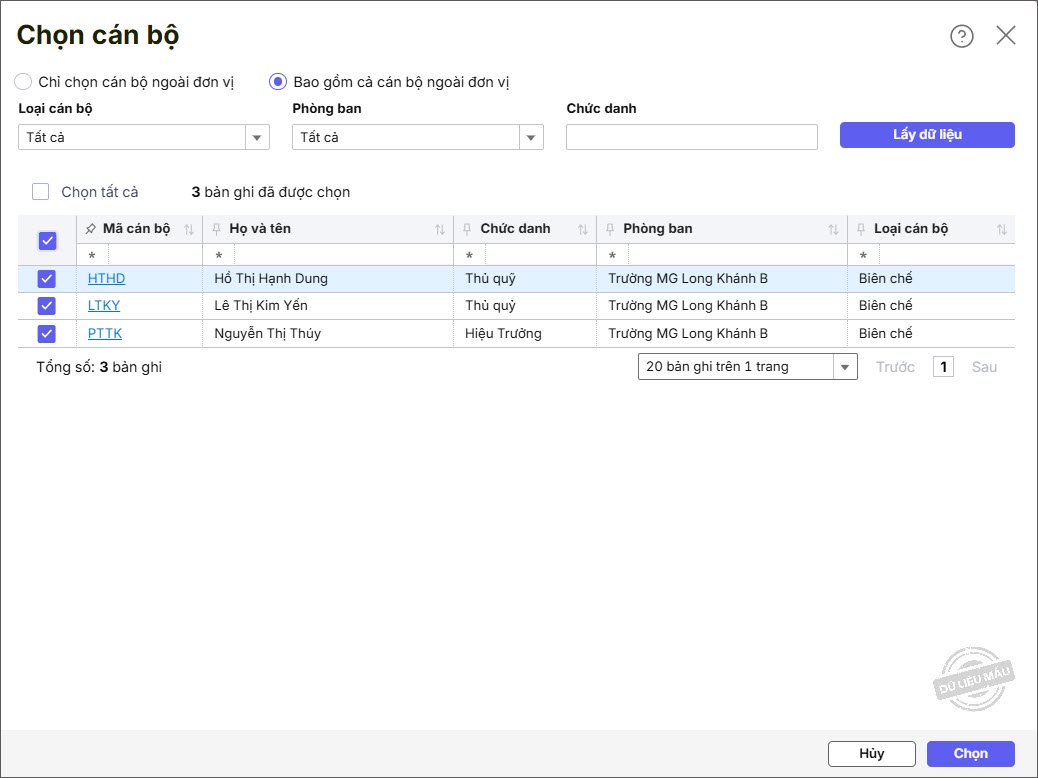Open the records-per-page dropdown
Image resolution: width=1038 pixels, height=778 pixels.
pyautogui.click(x=845, y=368)
